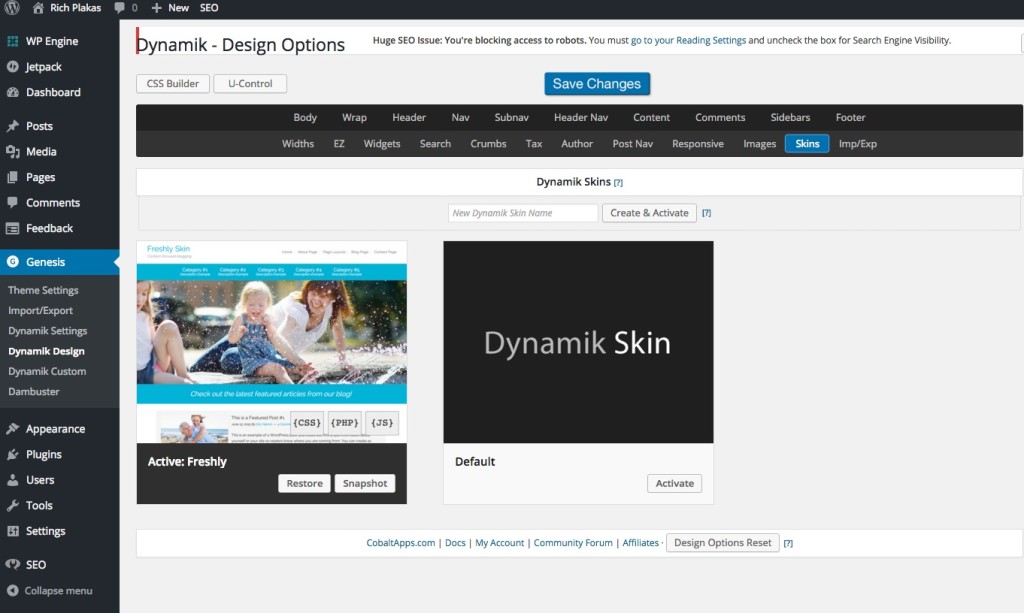Open help tooltip beside Create & Activate
This screenshot has height=613, width=1024.
pyautogui.click(x=707, y=213)
